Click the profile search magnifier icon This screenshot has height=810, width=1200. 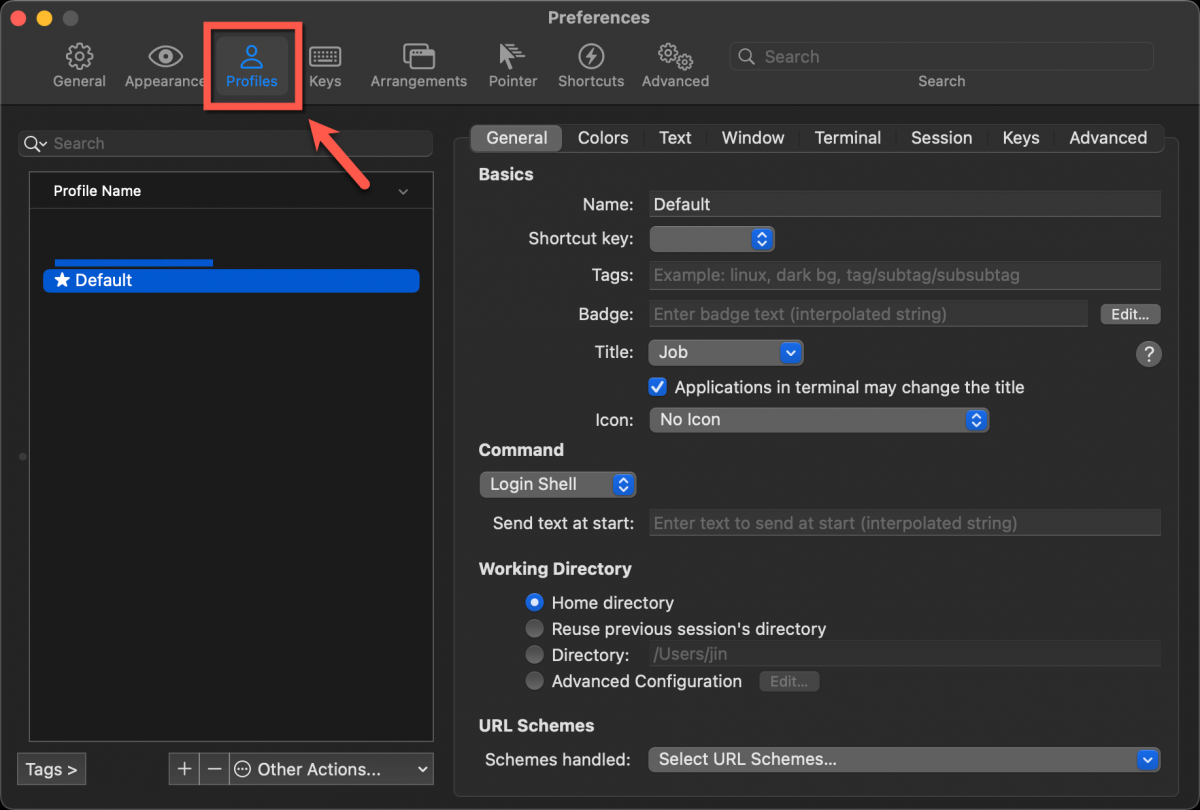35,144
